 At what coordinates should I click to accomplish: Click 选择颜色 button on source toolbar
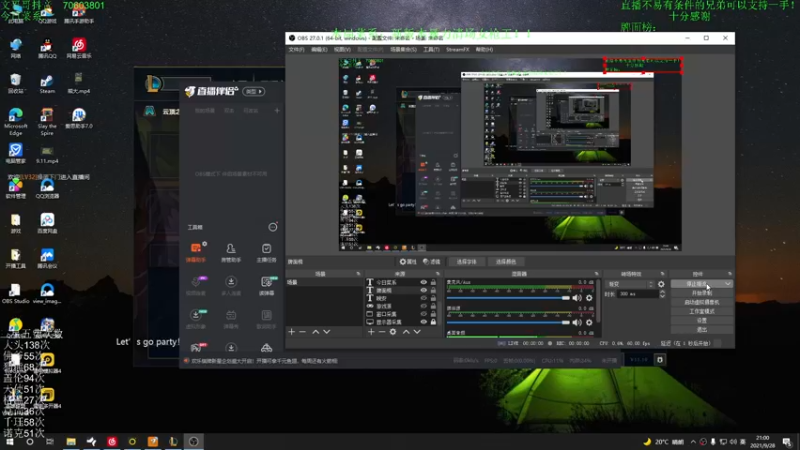pos(506,262)
